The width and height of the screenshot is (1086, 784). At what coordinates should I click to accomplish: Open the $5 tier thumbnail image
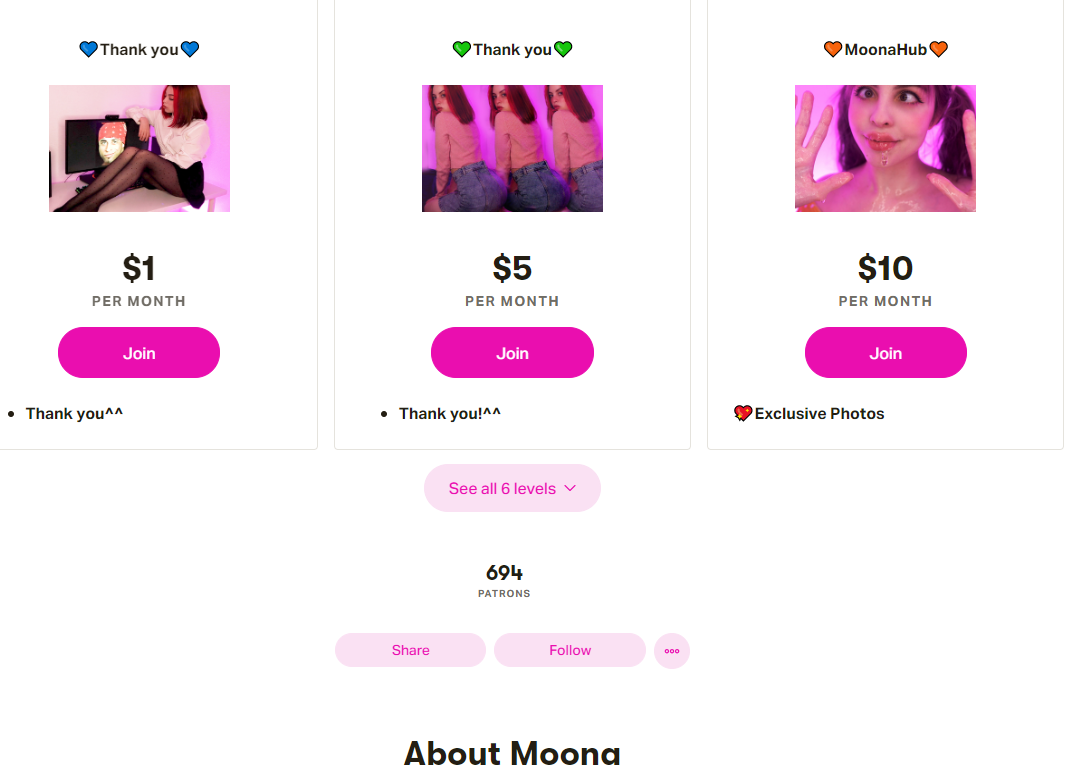512,148
